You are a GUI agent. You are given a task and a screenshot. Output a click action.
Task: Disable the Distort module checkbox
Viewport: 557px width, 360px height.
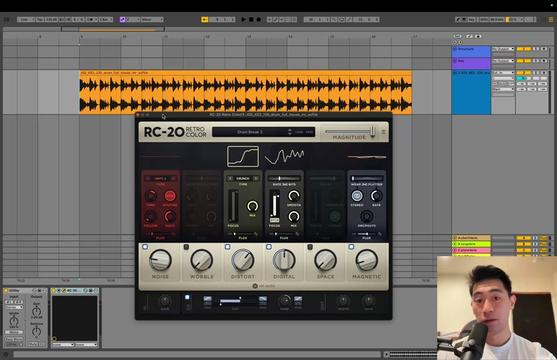(227, 247)
